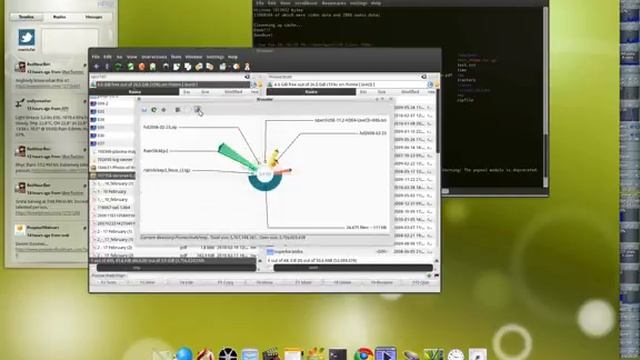Open the File menu in the file manager
Viewport: 640px width, 360px height.
95,57
